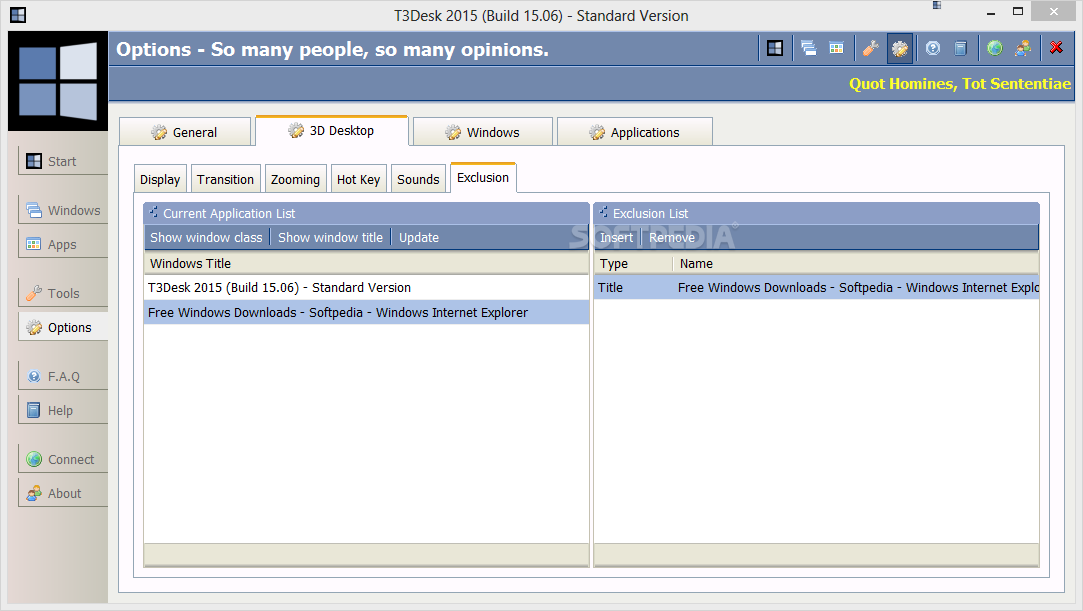
Task: Minimize the T3Desk window
Action: [x=990, y=12]
